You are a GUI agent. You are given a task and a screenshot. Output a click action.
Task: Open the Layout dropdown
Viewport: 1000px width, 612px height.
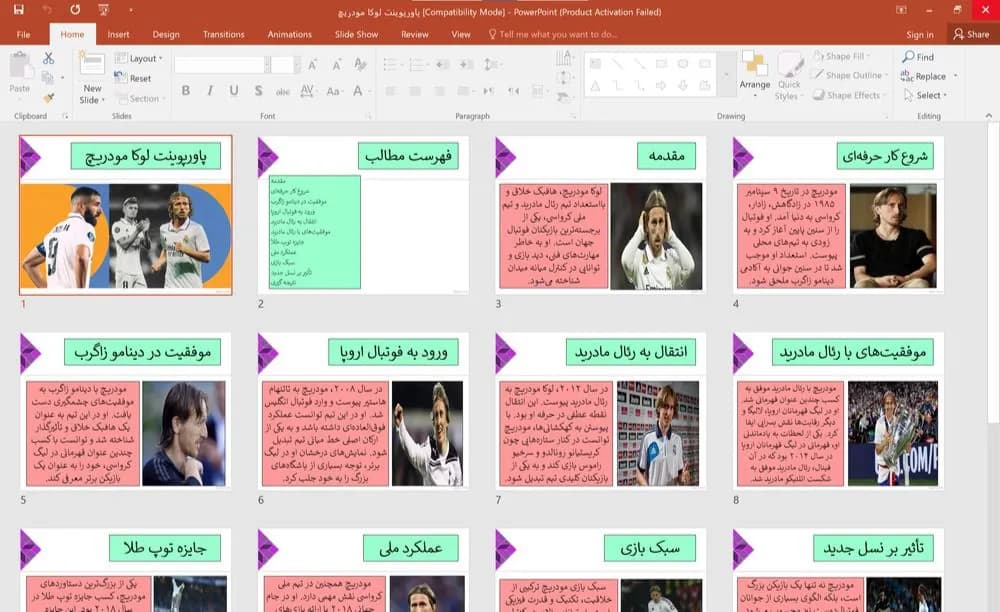pyautogui.click(x=139, y=58)
